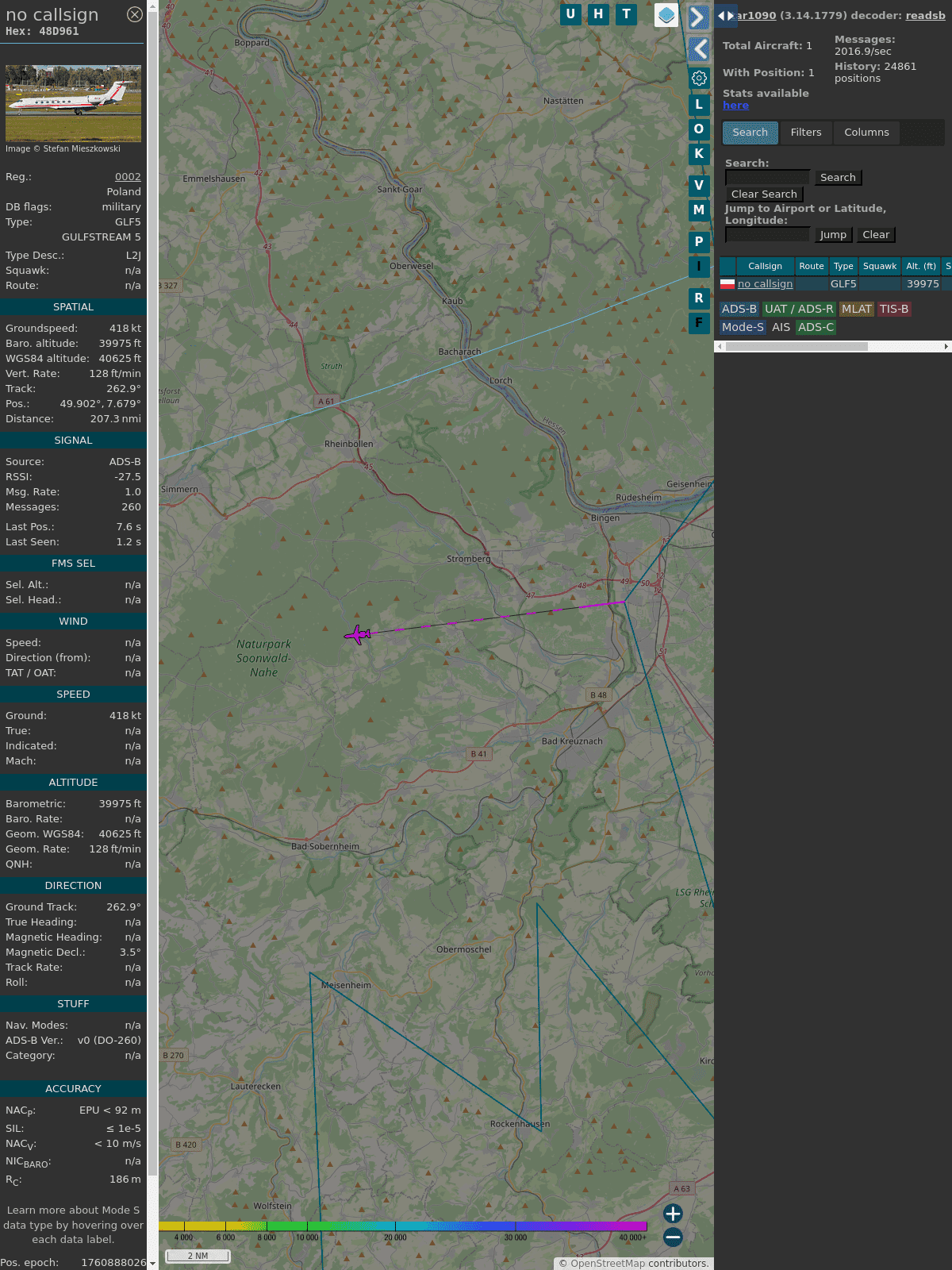Open registration 0002 link
The image size is (952, 1270).
tap(128, 177)
